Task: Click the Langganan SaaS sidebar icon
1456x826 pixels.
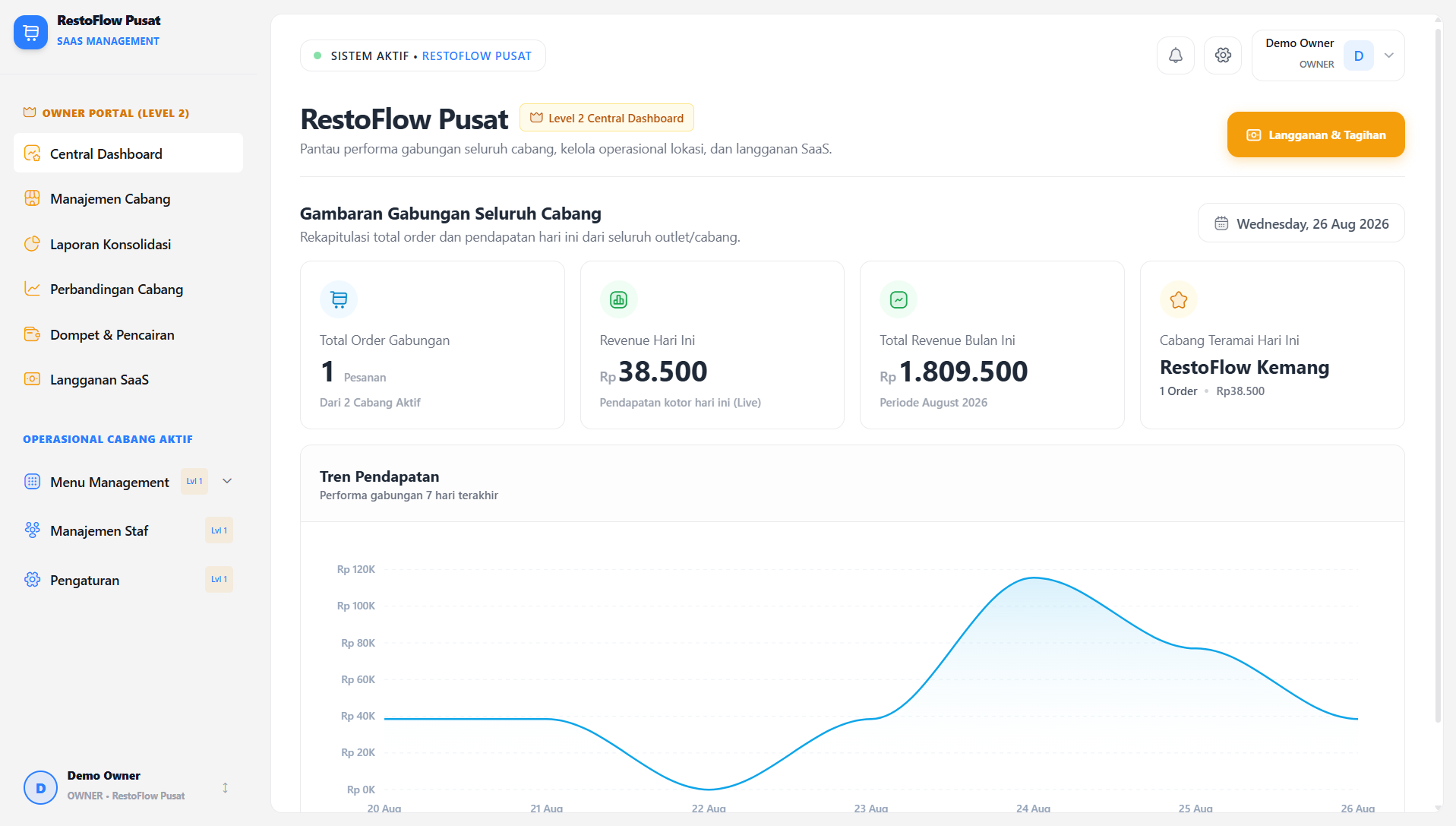Action: click(x=32, y=379)
